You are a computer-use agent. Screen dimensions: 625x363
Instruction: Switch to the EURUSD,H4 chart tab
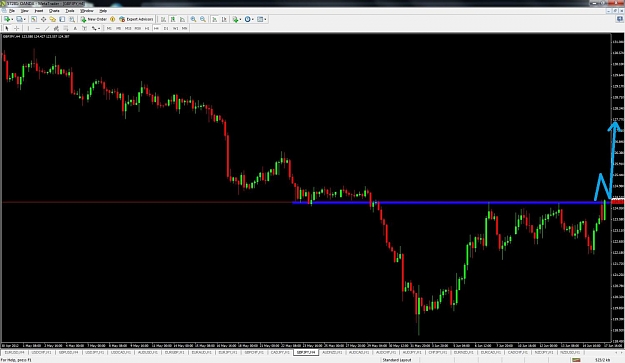coord(14,352)
